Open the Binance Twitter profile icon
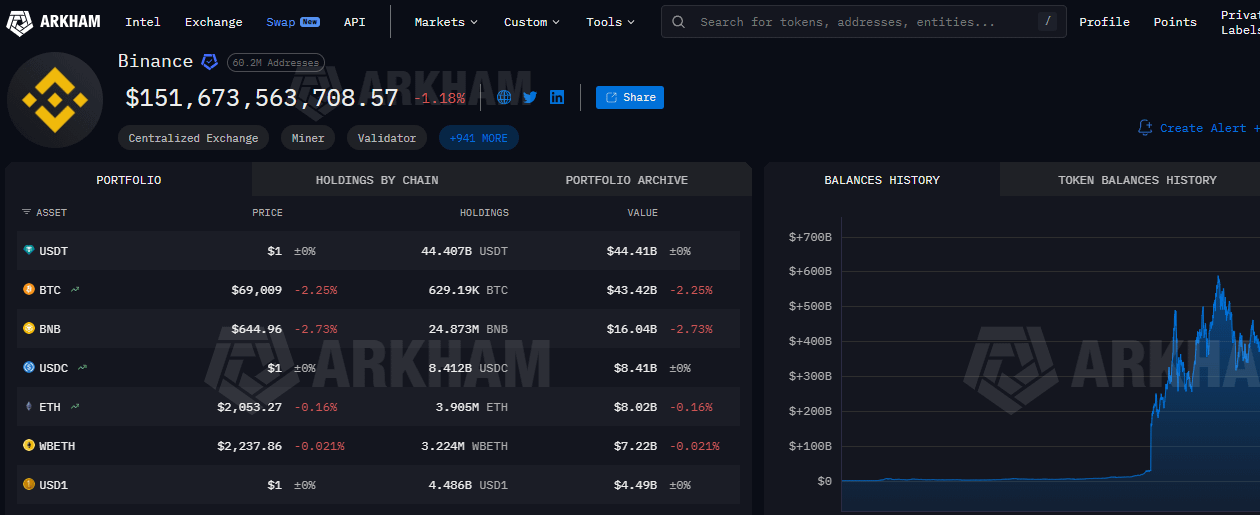The width and height of the screenshot is (1260, 515). (530, 97)
